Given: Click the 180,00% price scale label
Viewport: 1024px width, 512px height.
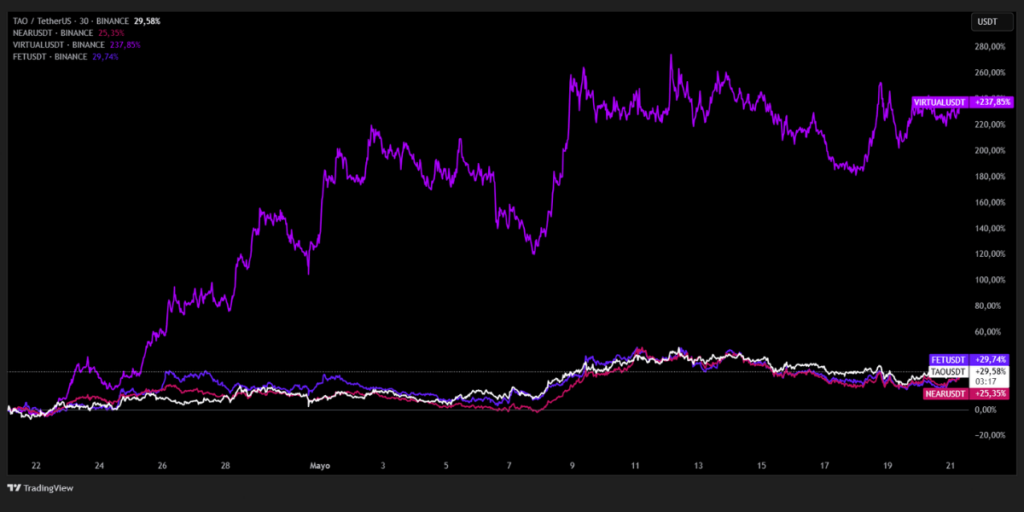Looking at the screenshot, I should click(x=990, y=176).
